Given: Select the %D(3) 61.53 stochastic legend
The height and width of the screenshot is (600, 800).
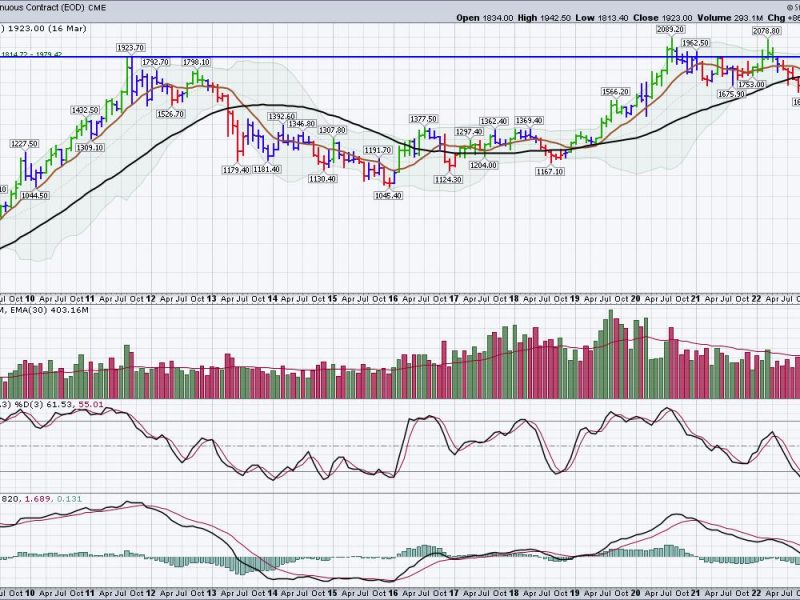Looking at the screenshot, I should (43, 405).
